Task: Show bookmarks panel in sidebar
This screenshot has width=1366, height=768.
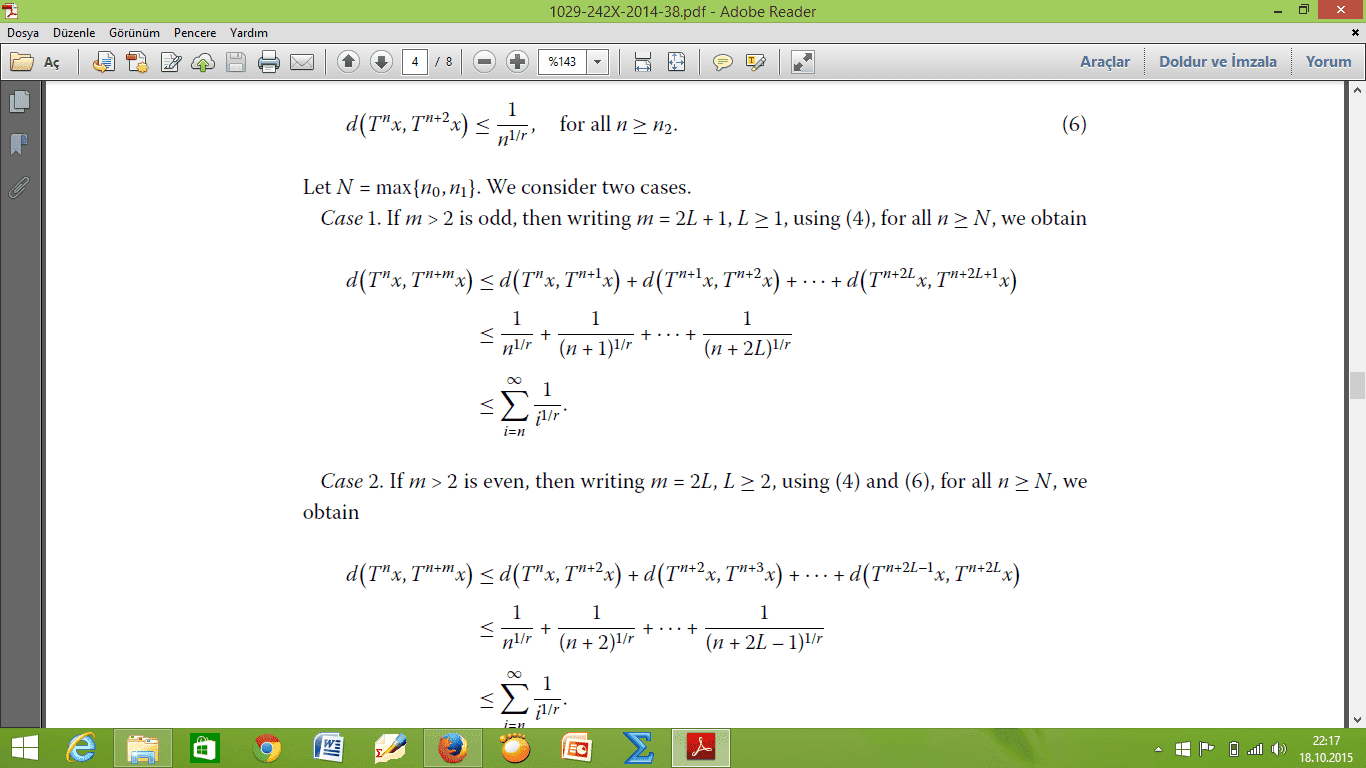Action: (x=19, y=144)
